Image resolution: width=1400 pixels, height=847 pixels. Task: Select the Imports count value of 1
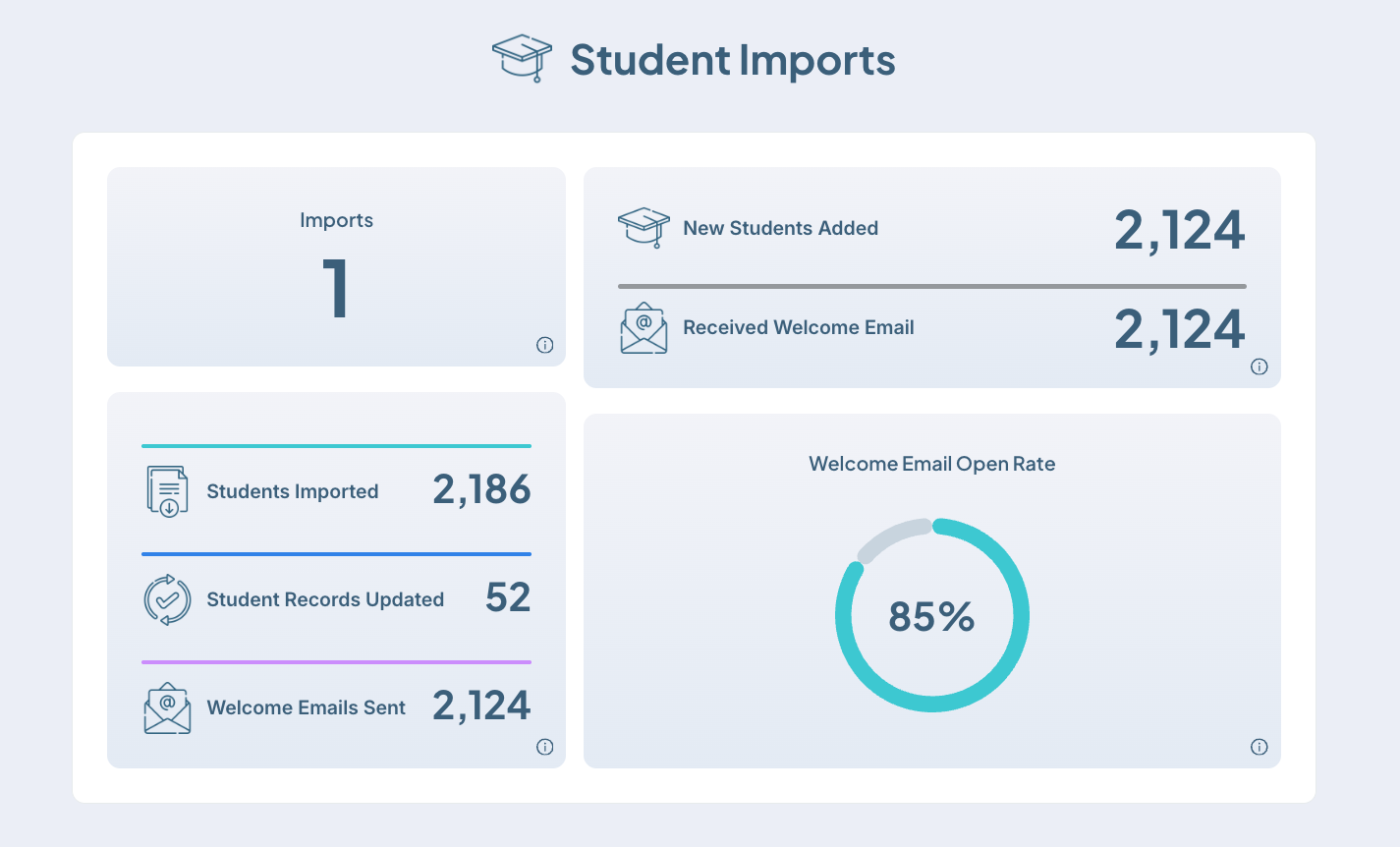336,289
